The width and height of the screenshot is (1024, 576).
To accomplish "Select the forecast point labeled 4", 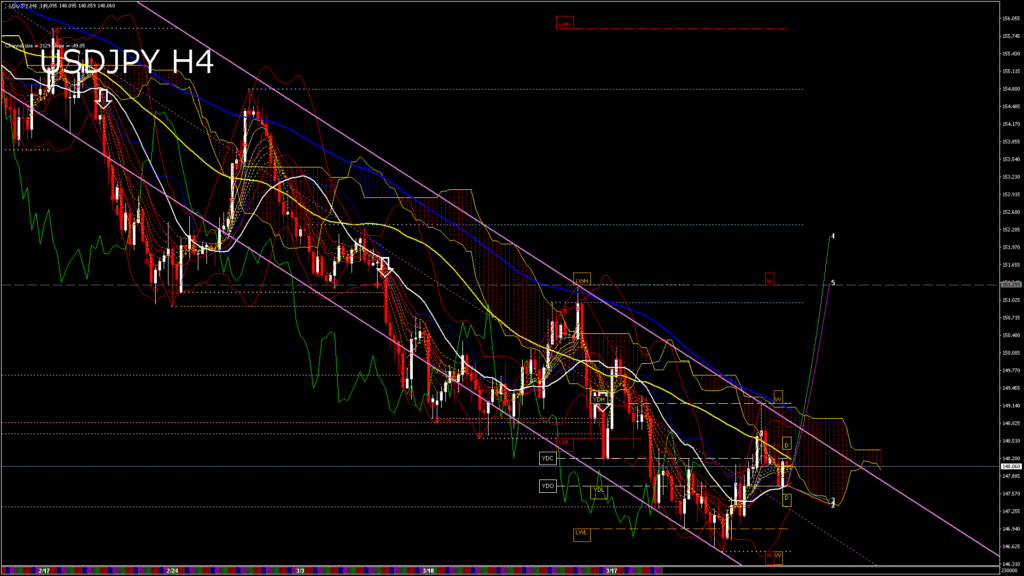I will pos(834,236).
